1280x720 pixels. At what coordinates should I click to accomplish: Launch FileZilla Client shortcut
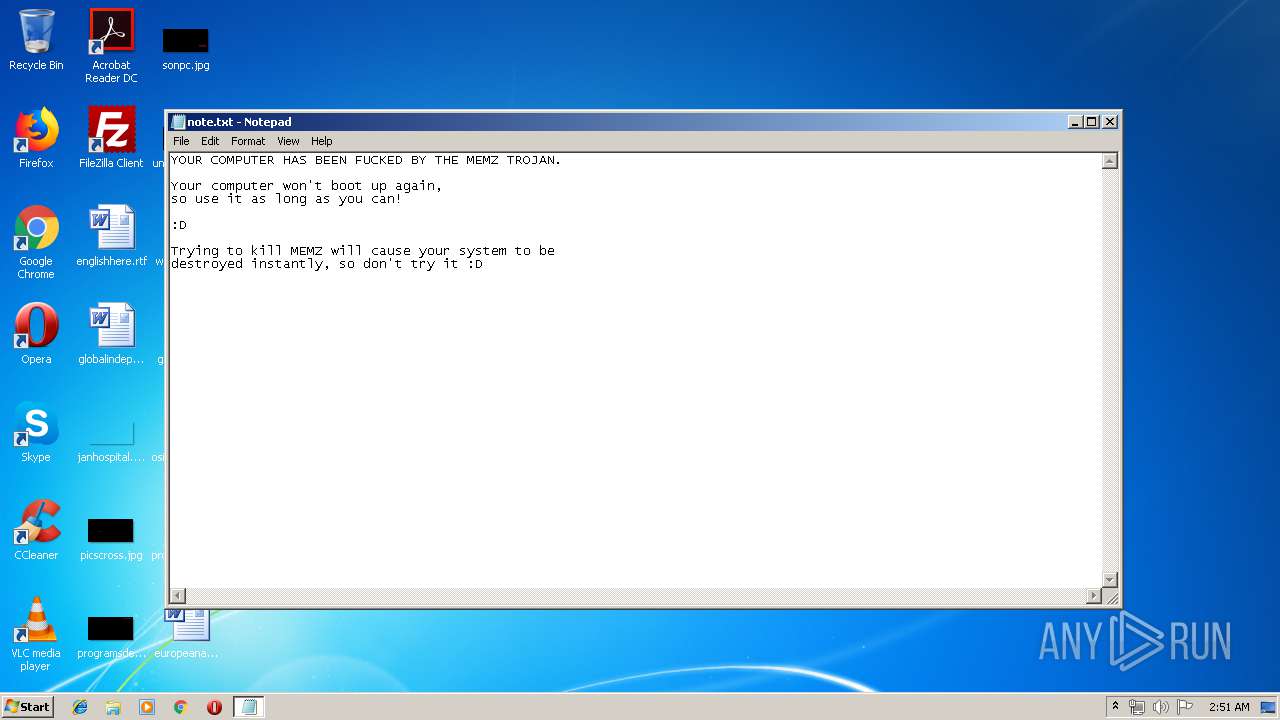[x=111, y=138]
